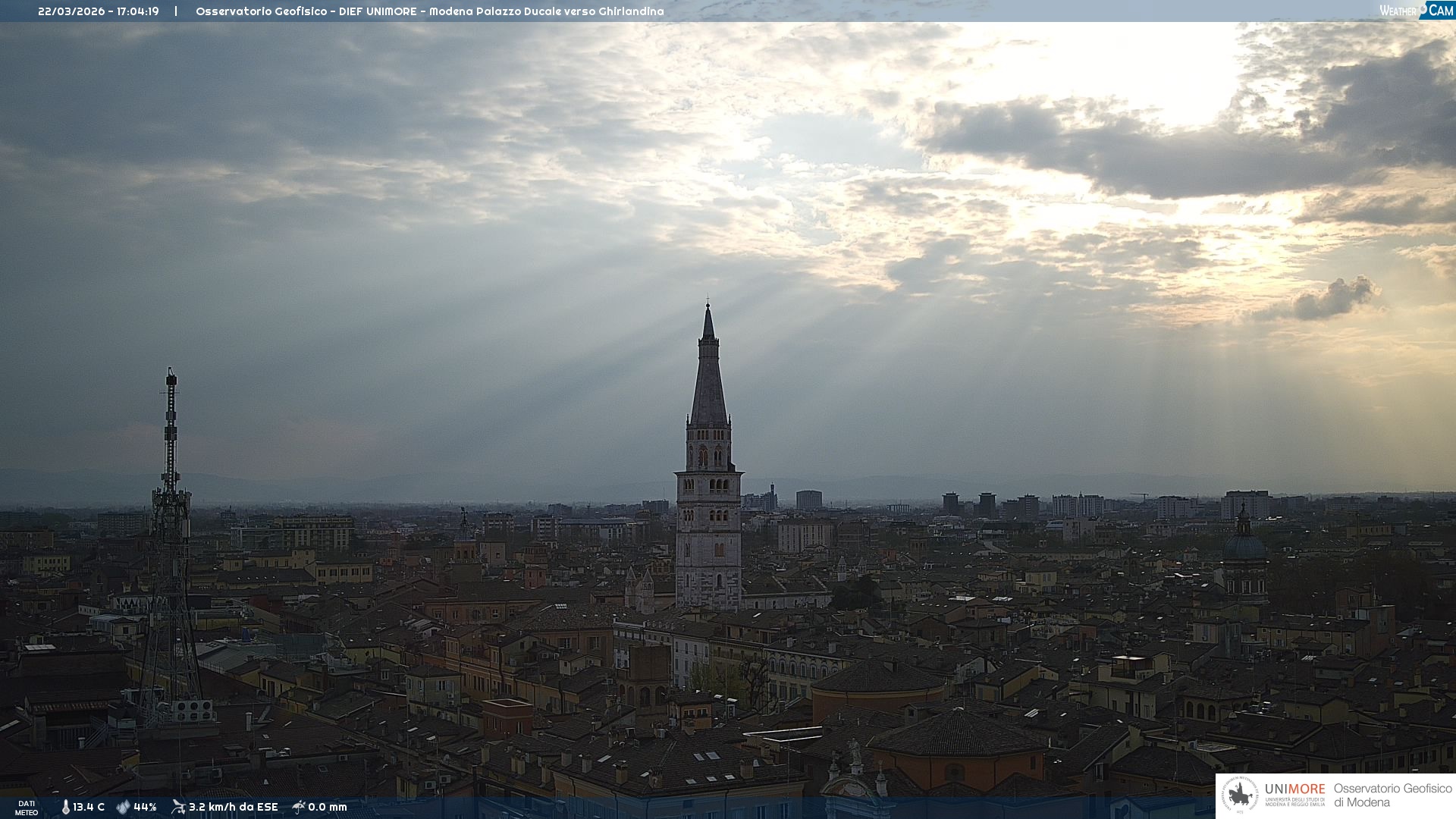1456x819 pixels.
Task: Click the wind anemometer icon
Action: tap(178, 807)
